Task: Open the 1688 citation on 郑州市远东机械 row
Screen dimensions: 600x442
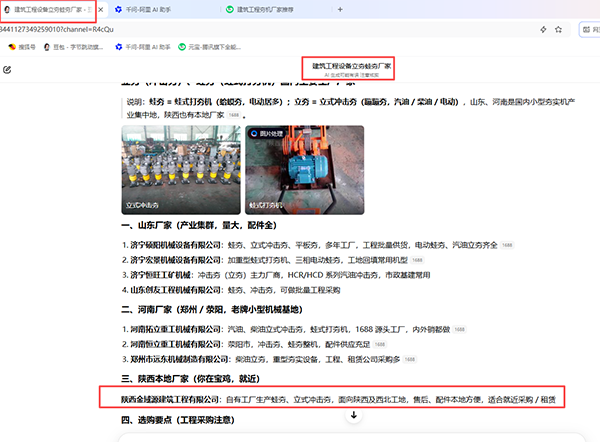Action: tap(409, 359)
